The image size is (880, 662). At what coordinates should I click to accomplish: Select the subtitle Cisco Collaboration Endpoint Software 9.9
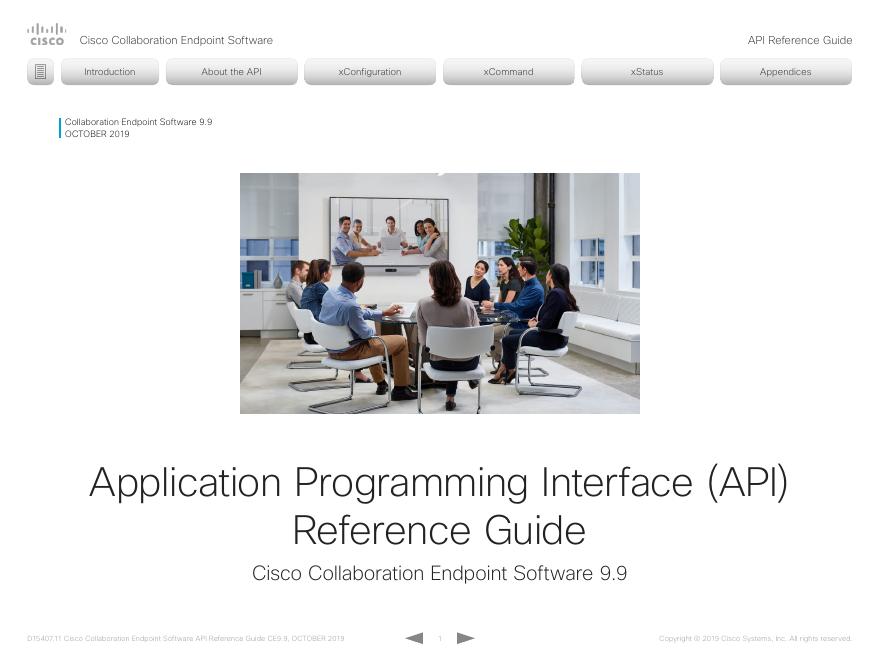tap(439, 574)
